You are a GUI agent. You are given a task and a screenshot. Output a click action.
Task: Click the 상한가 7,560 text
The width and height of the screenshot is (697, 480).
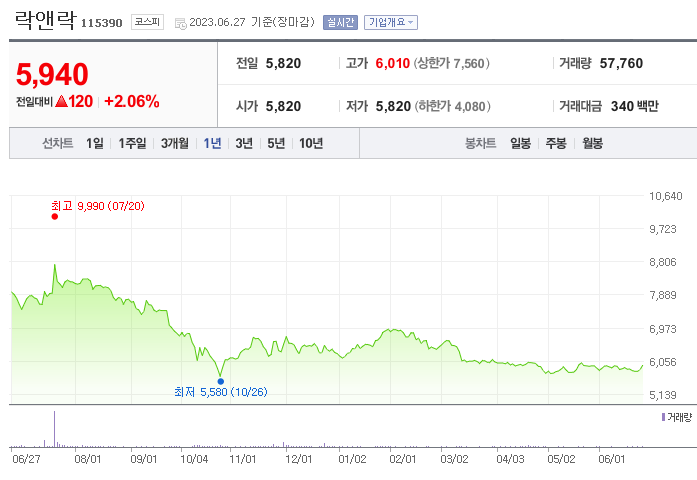(x=452, y=64)
